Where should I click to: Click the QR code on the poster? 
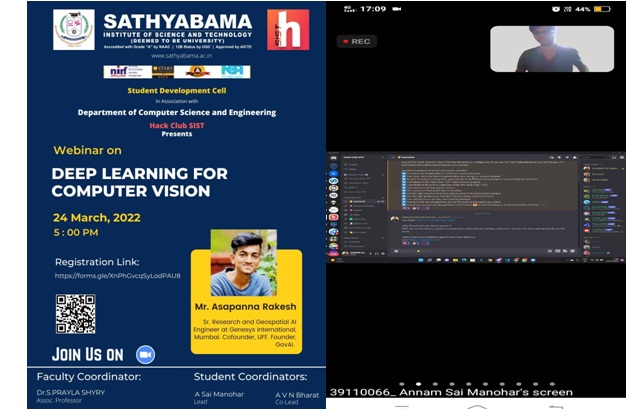click(x=76, y=314)
